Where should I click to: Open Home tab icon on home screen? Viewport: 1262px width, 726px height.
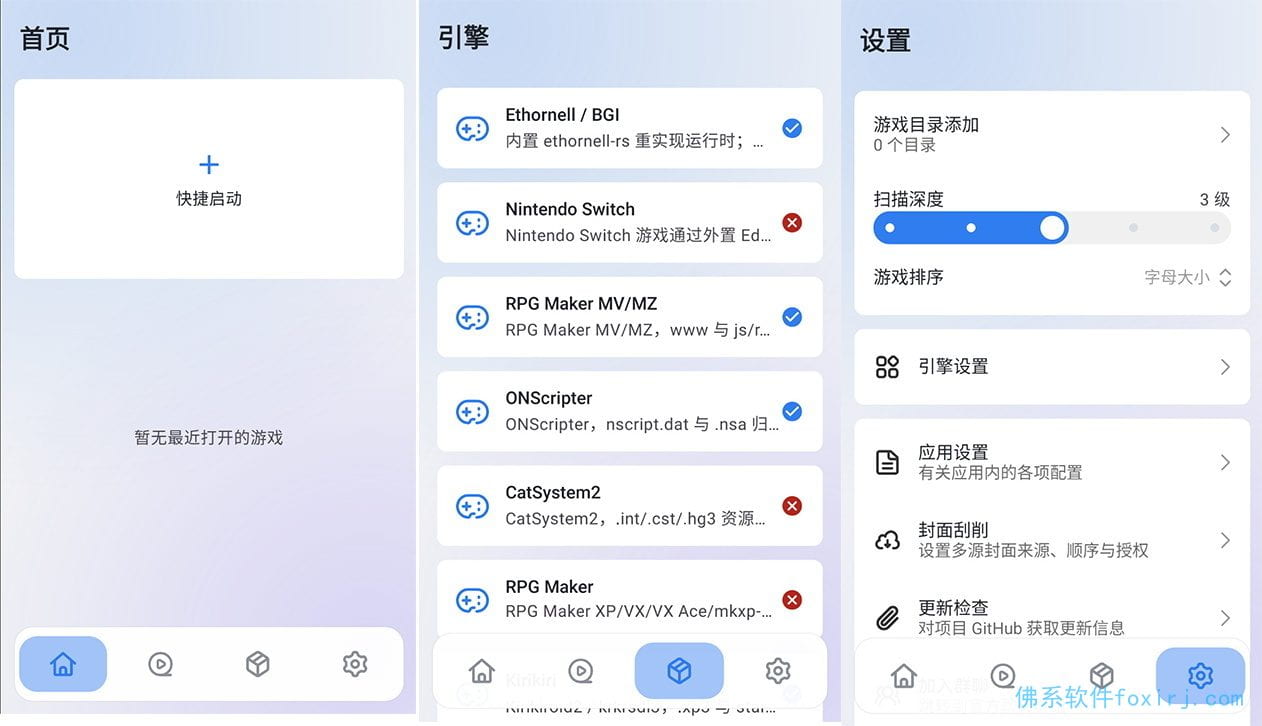[x=63, y=664]
